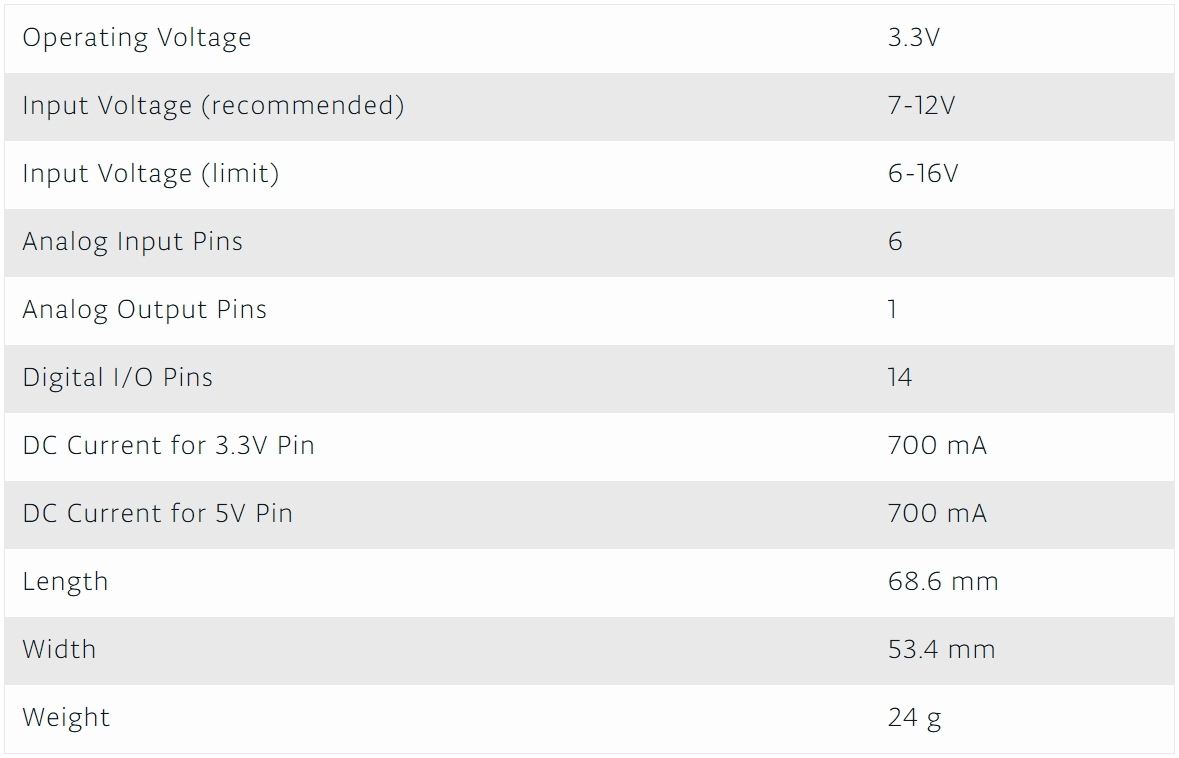Click the Analog Input Pins label
Screen dimensions: 1179x758
(x=133, y=242)
